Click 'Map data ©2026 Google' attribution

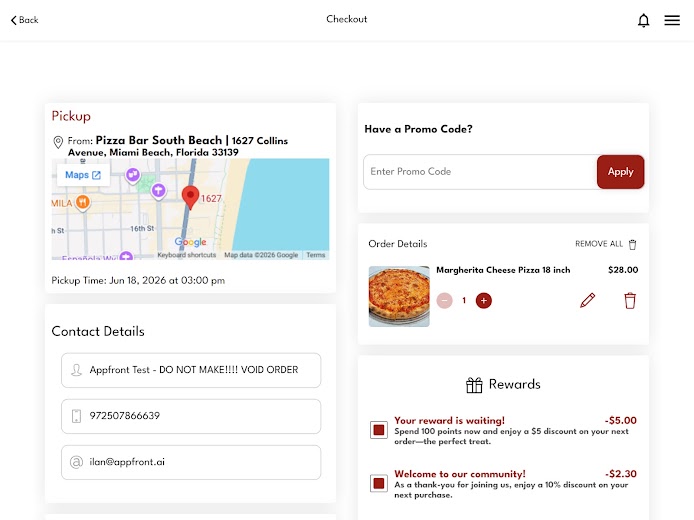point(261,255)
